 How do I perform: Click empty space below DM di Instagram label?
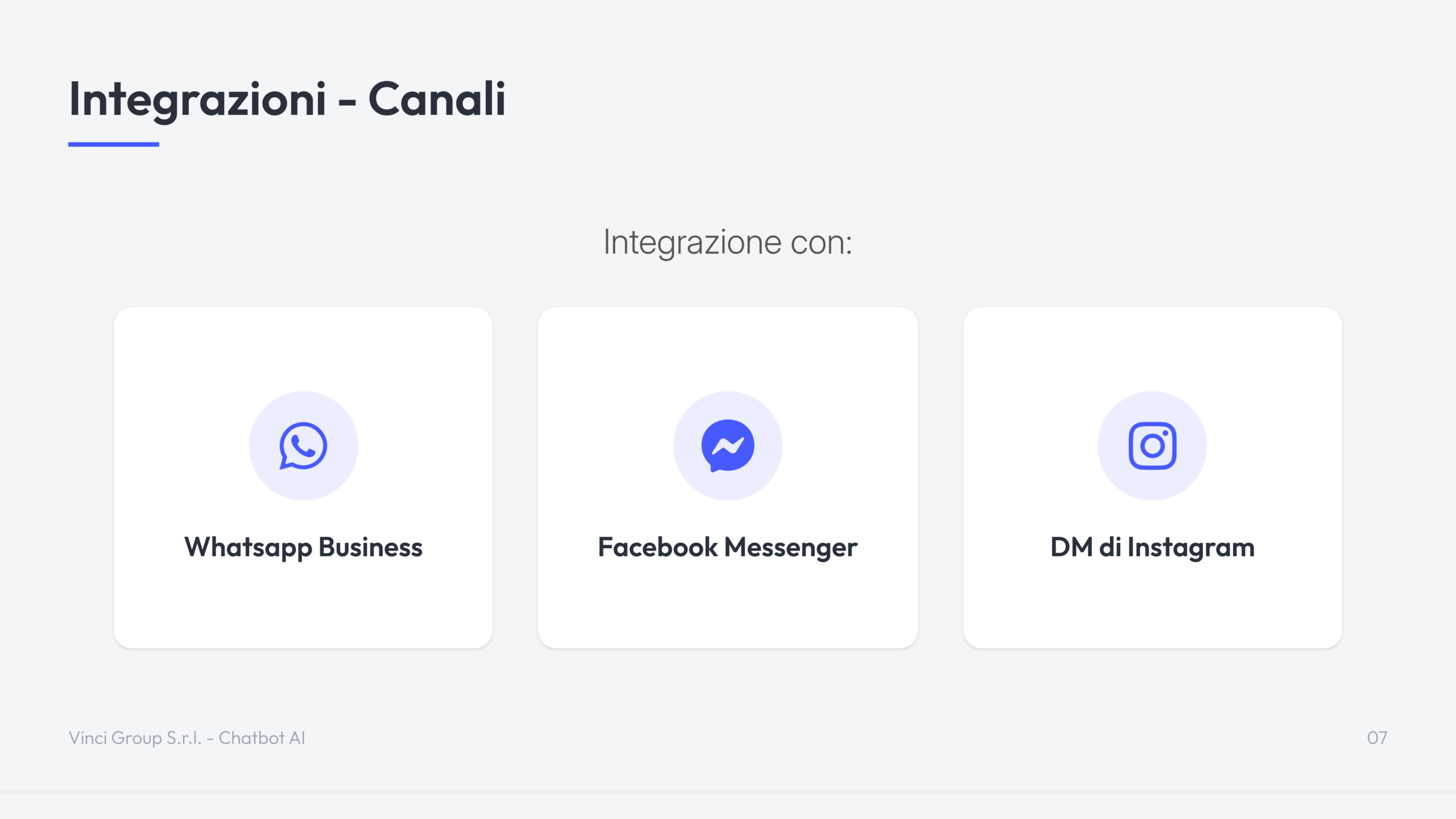(1152, 606)
